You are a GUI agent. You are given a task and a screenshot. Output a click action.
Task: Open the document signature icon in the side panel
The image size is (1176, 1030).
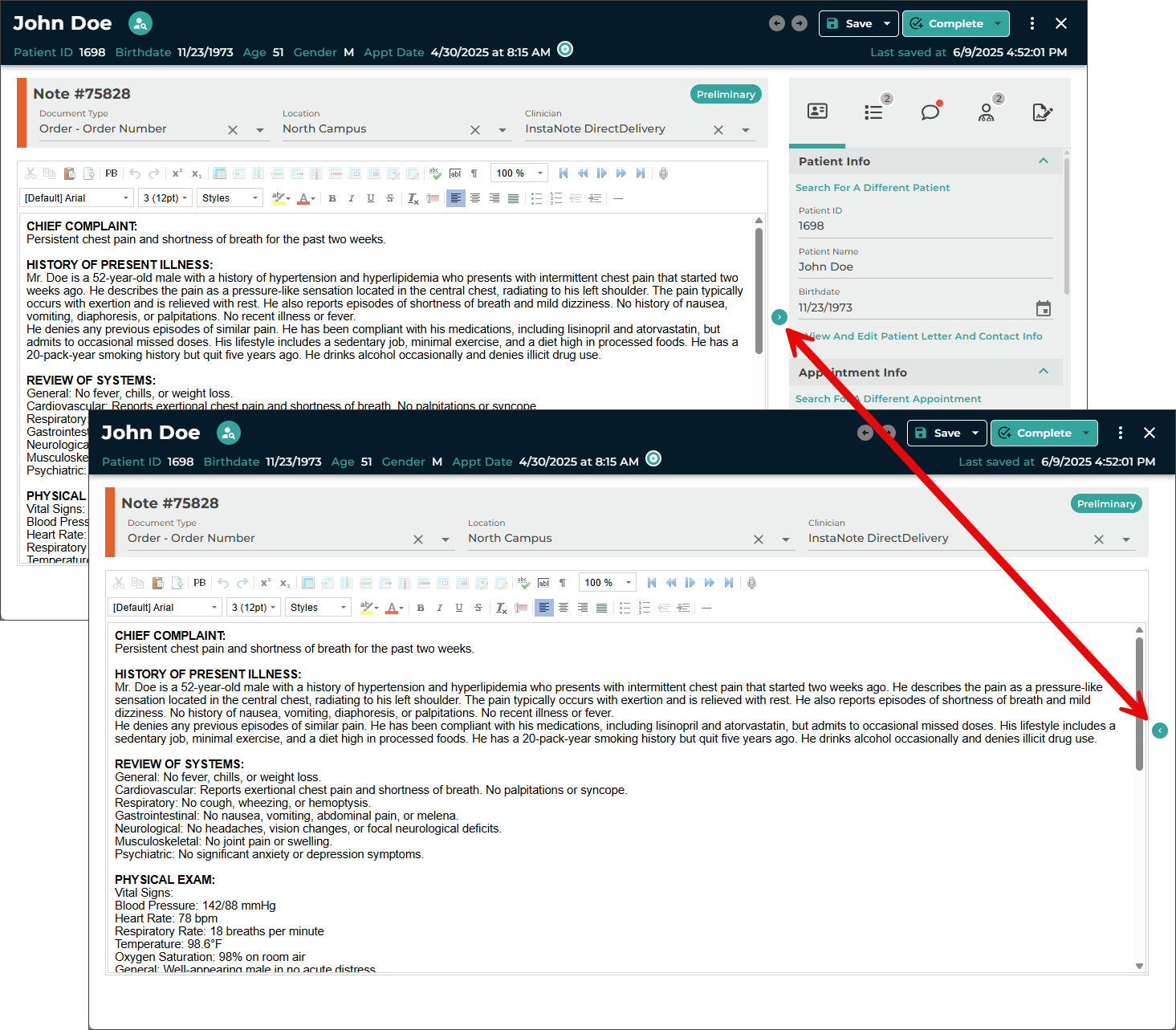[x=1042, y=112]
